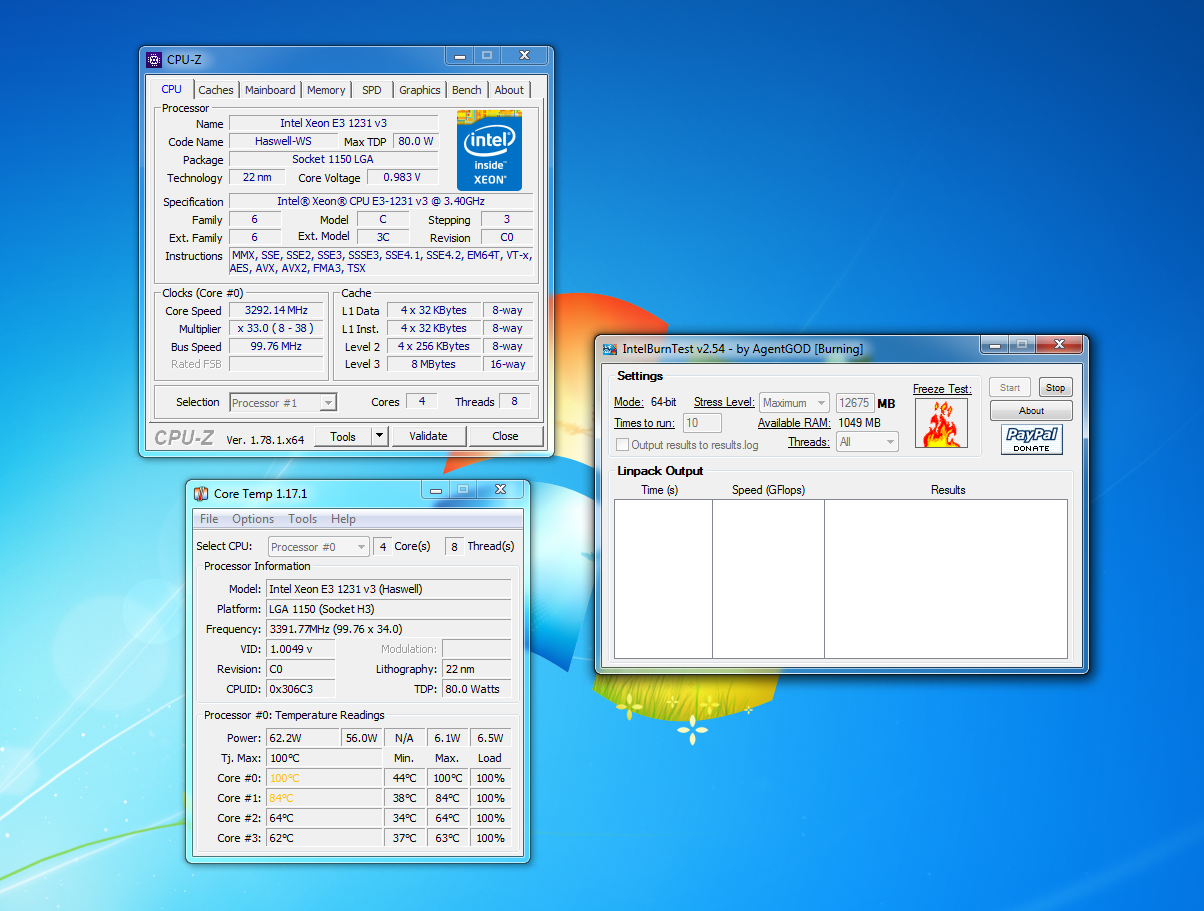The image size is (1204, 911).
Task: Click the Power 62.2W value
Action: tap(302, 738)
